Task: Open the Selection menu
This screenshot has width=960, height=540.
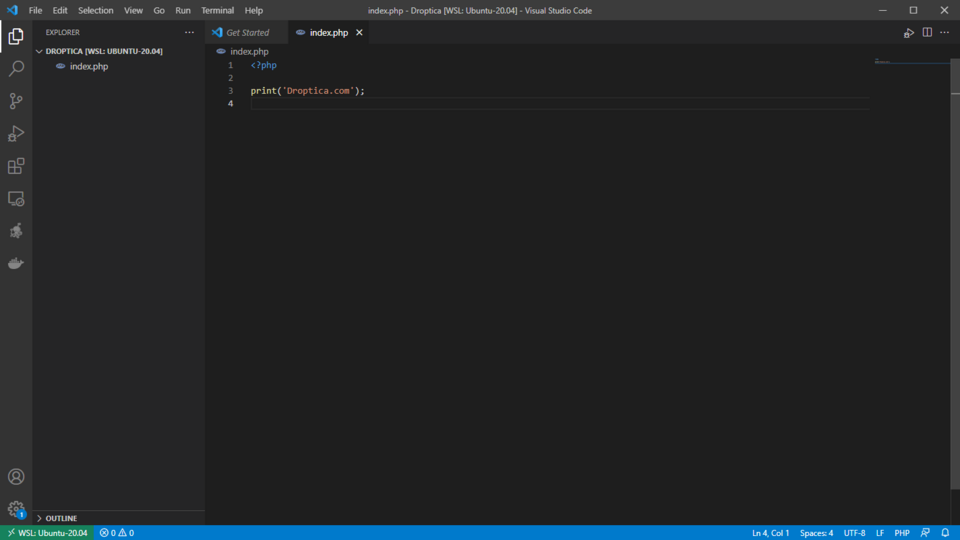Action: (x=96, y=10)
